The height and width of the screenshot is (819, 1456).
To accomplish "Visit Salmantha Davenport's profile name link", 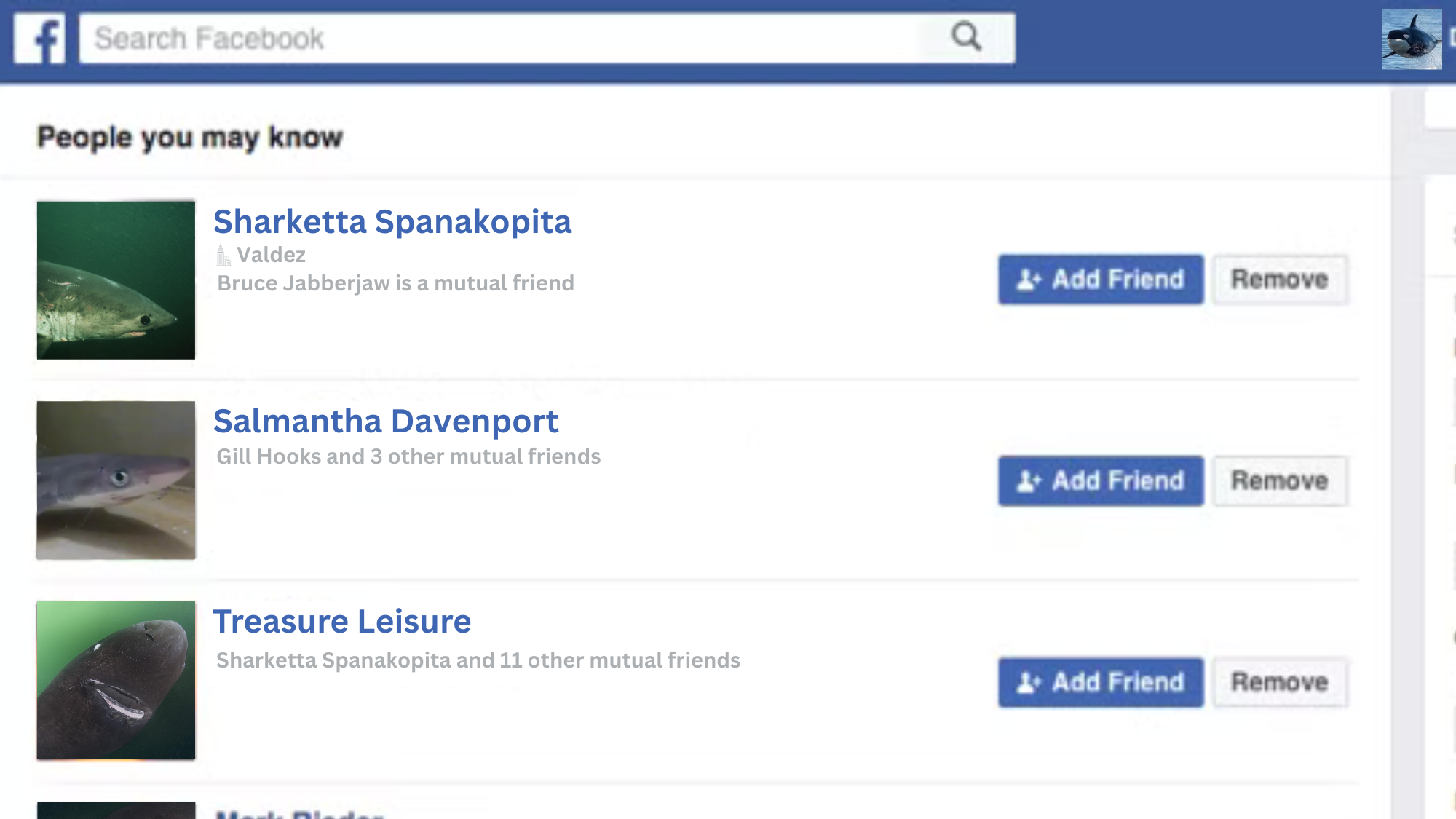I will [386, 422].
